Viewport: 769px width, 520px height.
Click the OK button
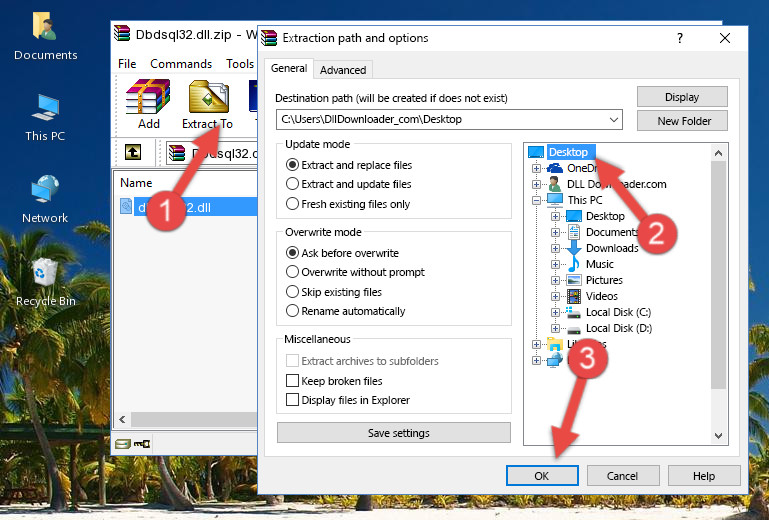coord(542,476)
